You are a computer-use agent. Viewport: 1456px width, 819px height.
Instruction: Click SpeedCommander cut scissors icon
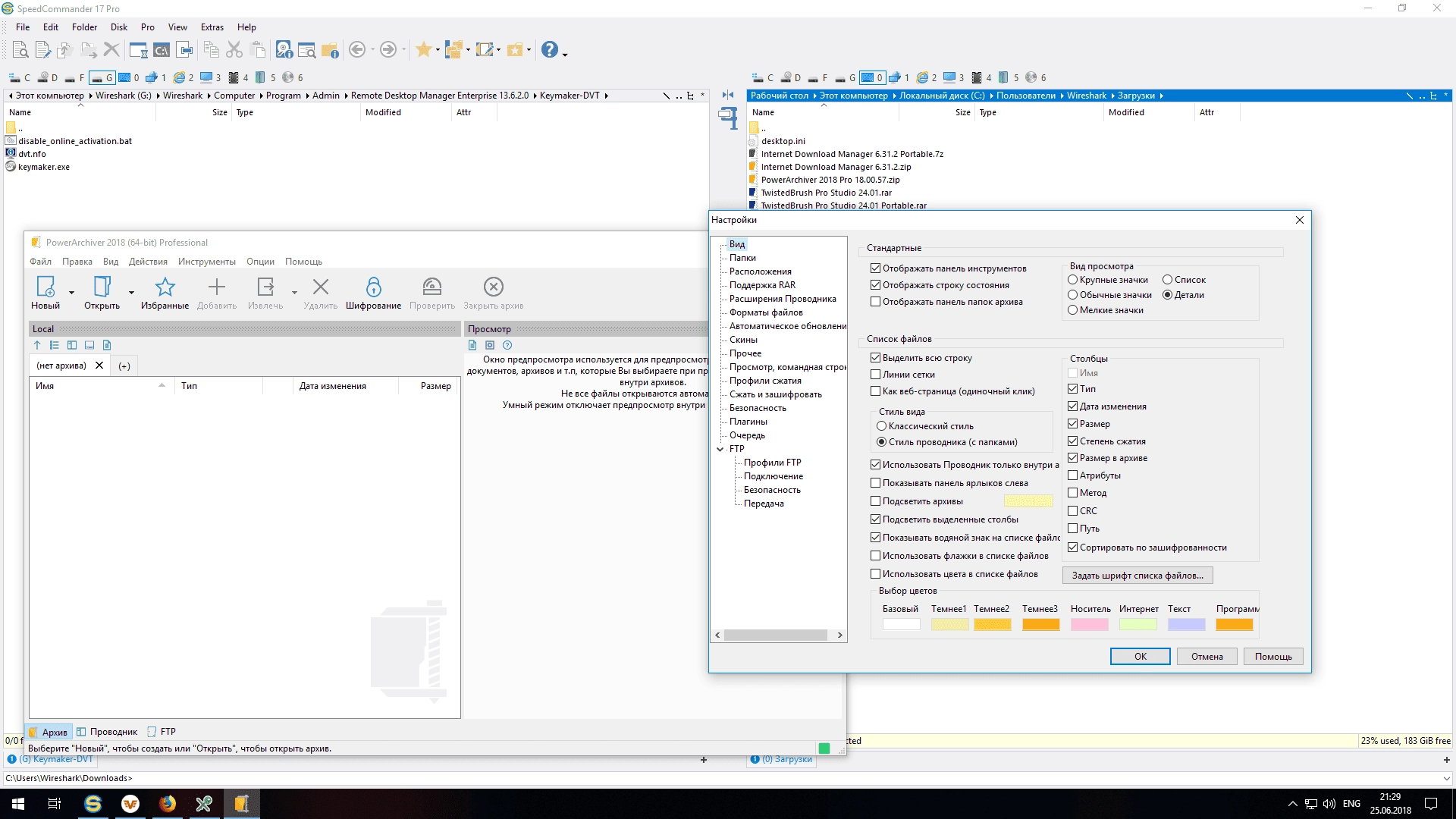(x=234, y=50)
